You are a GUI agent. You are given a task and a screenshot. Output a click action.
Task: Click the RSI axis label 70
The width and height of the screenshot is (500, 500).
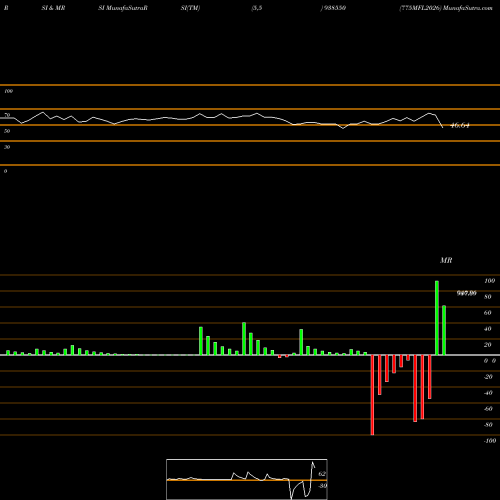click(x=7, y=115)
